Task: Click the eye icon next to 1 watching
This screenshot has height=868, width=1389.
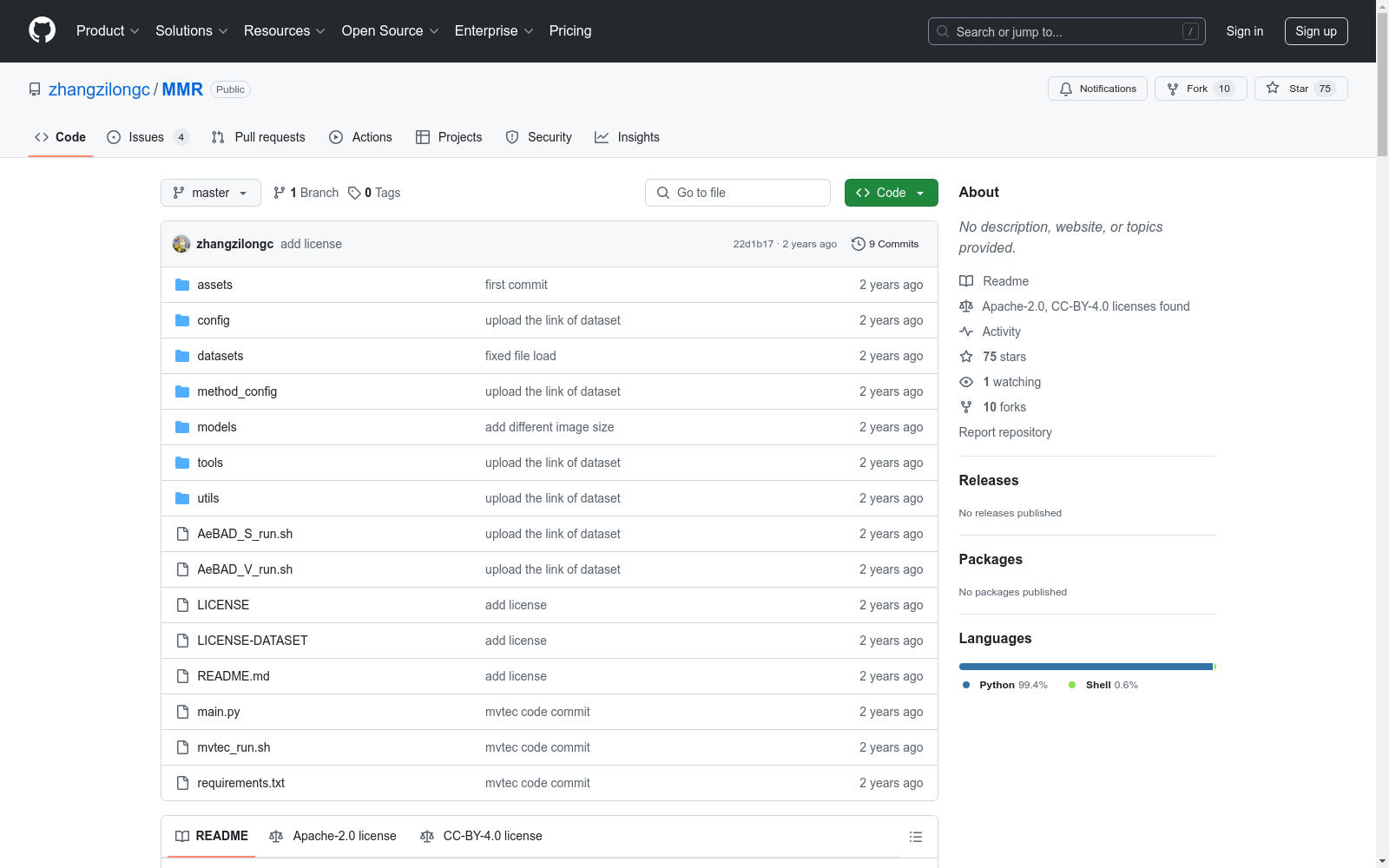Action: (966, 382)
